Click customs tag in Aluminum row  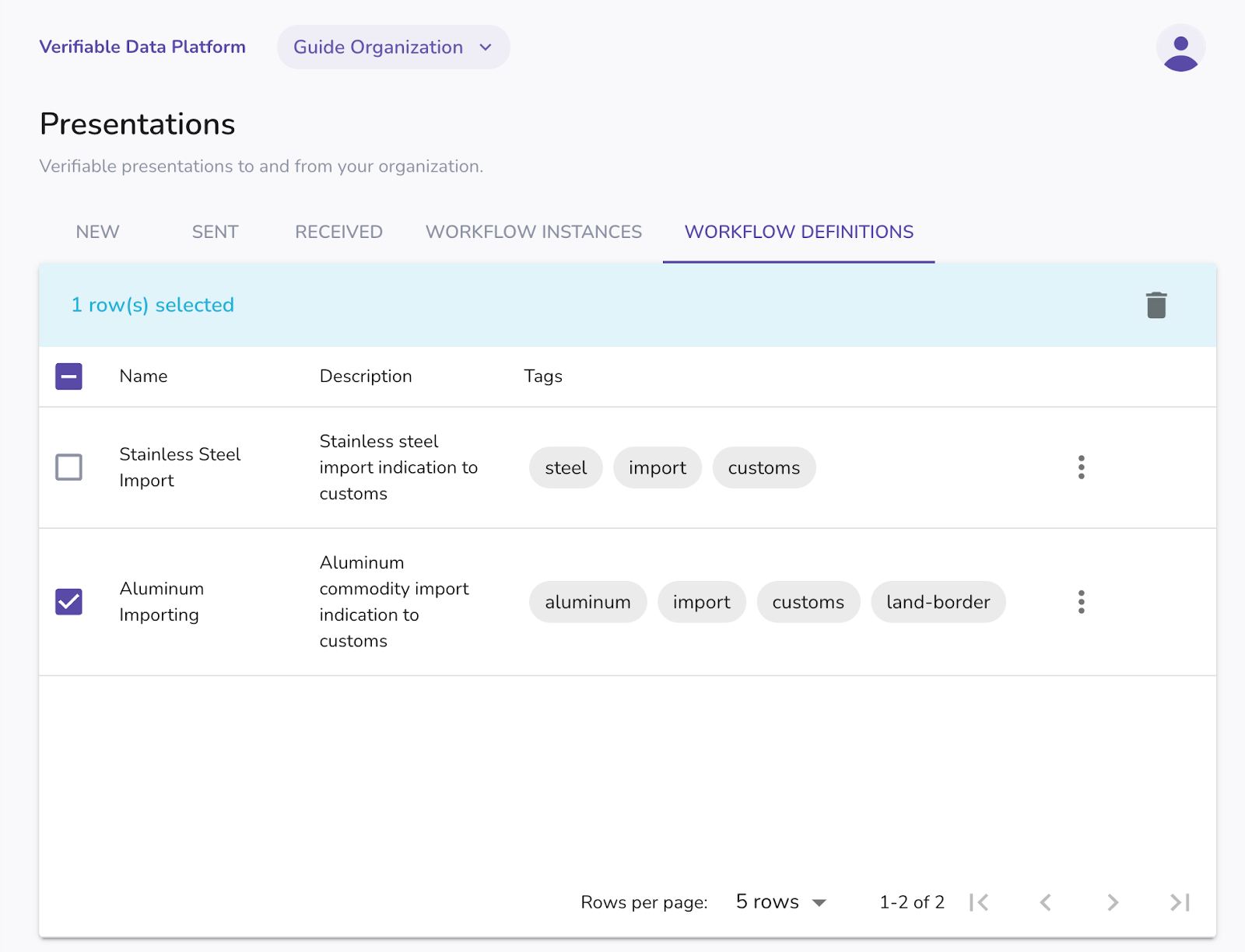click(808, 602)
